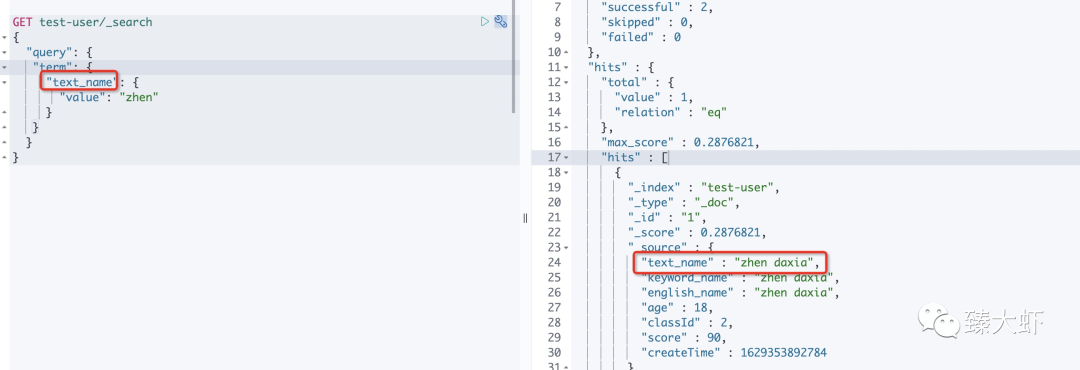Image resolution: width=1080 pixels, height=370 pixels.
Task: Click the "age" : 18 response line
Action: (677, 308)
